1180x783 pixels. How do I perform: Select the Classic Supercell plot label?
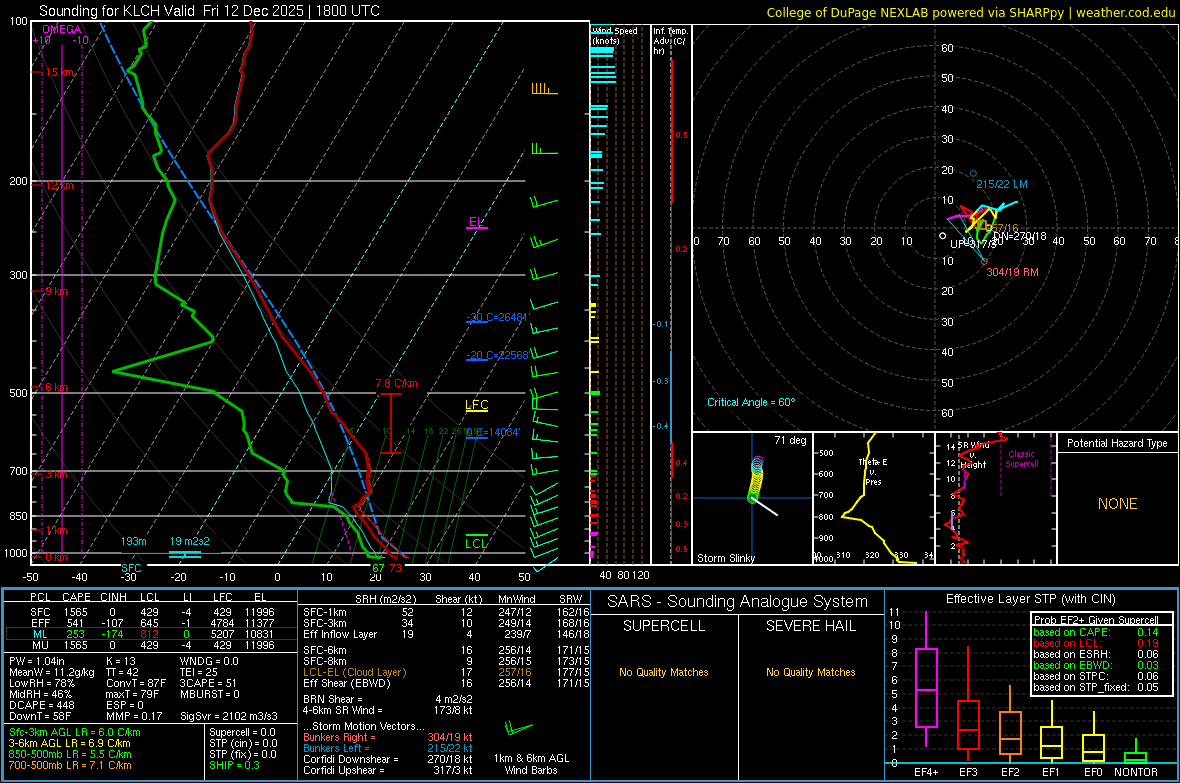pos(1021,459)
